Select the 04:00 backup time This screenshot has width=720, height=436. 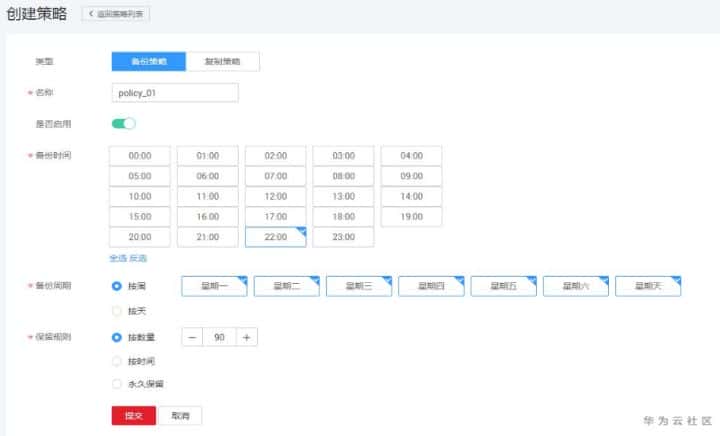point(411,156)
